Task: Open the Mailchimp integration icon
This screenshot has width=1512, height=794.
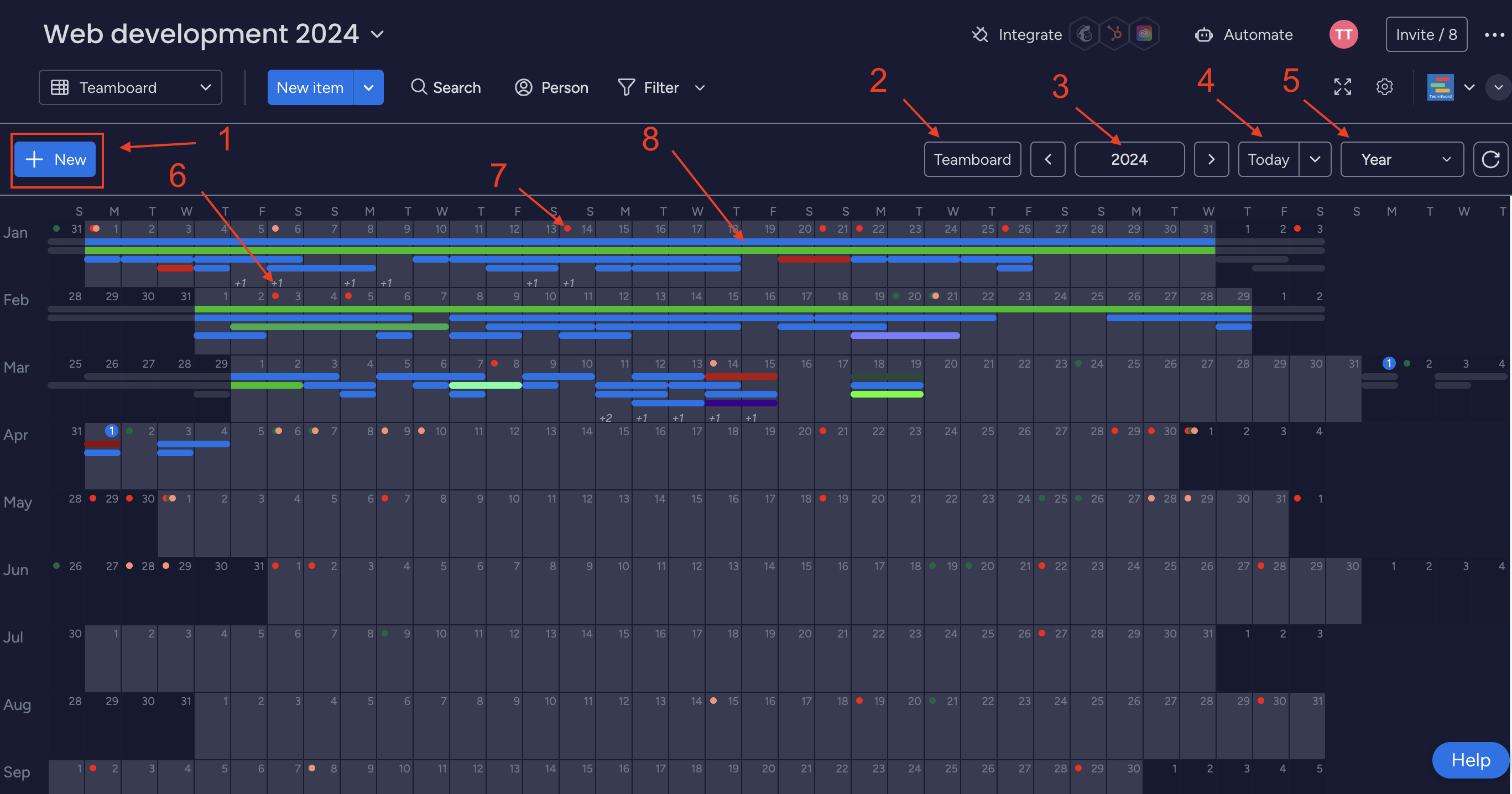Action: [1085, 33]
